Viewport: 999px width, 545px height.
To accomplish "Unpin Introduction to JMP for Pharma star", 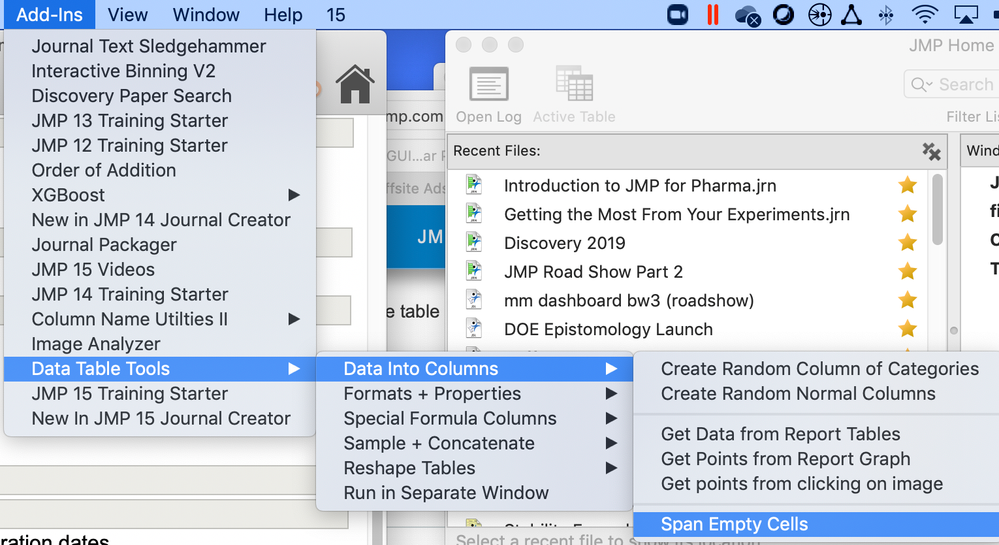I will (x=907, y=185).
